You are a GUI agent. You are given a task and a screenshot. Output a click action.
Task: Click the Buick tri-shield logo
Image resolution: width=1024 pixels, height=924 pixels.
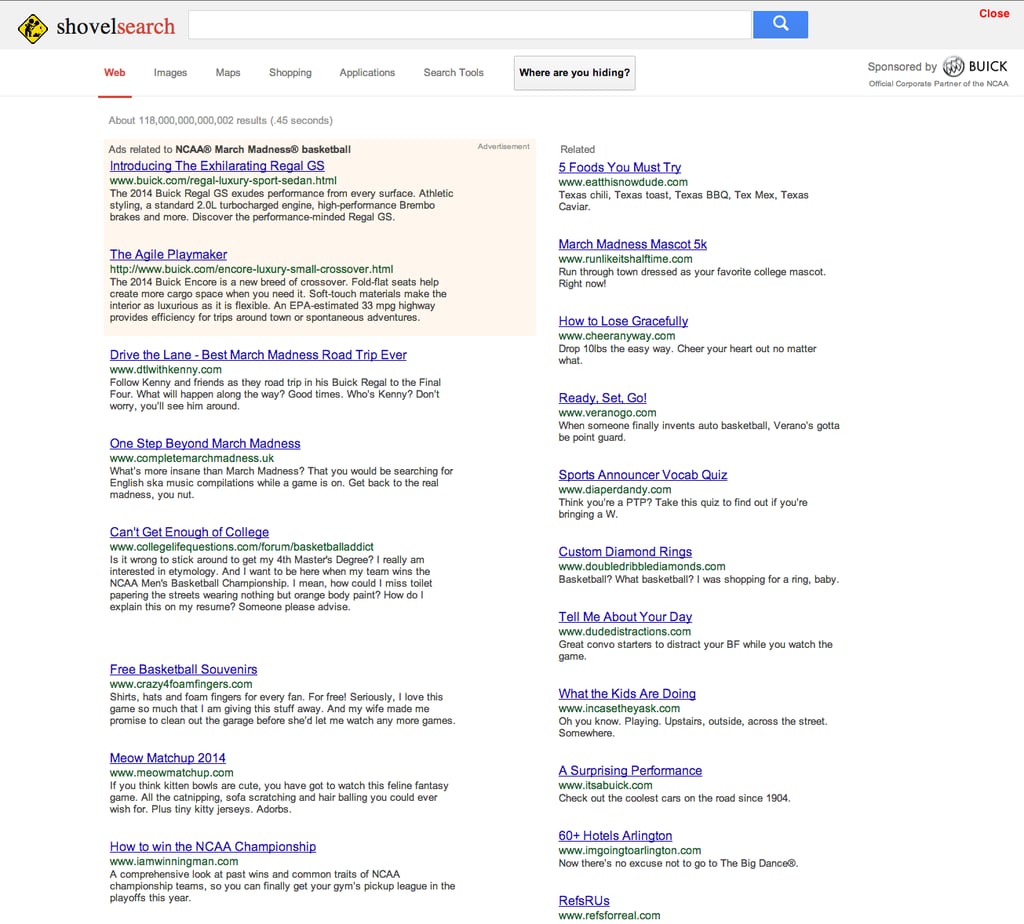tap(953, 67)
